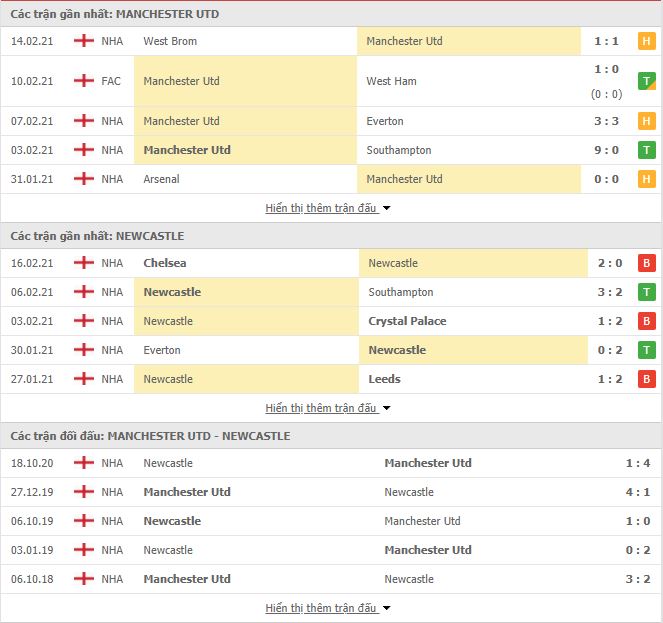
Task: Open the 27.12.19 Manchester Utd vs Newcastle row
Action: 332,492
